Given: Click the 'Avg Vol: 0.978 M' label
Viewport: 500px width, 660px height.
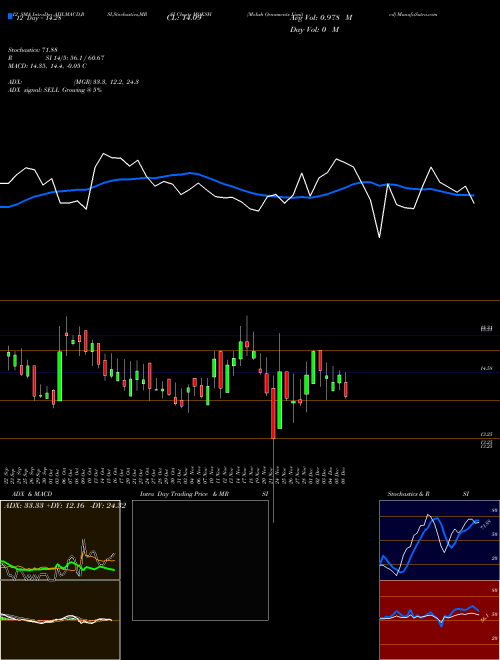Looking at the screenshot, I should 321,18.
